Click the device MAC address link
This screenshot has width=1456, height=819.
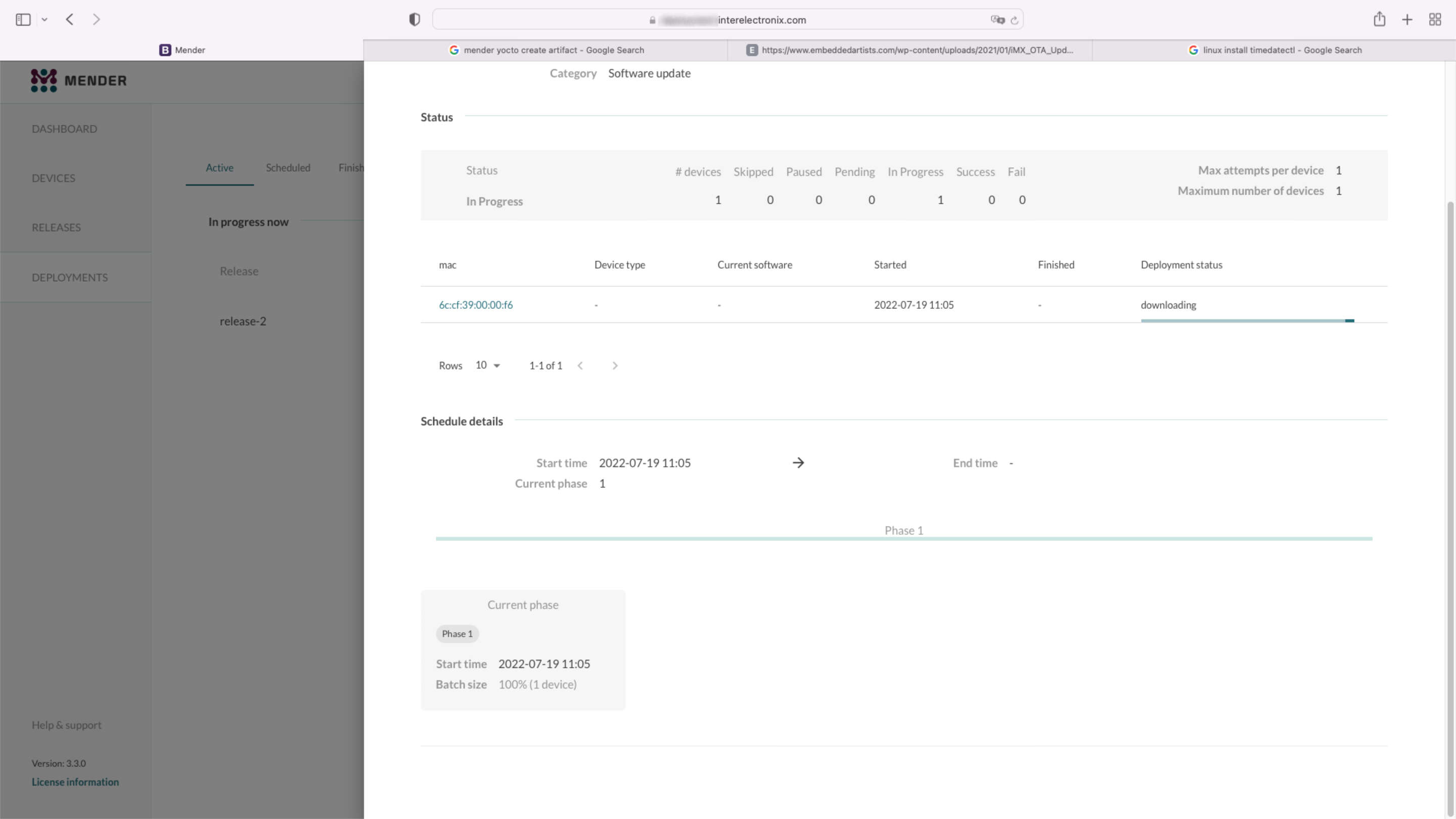click(475, 304)
